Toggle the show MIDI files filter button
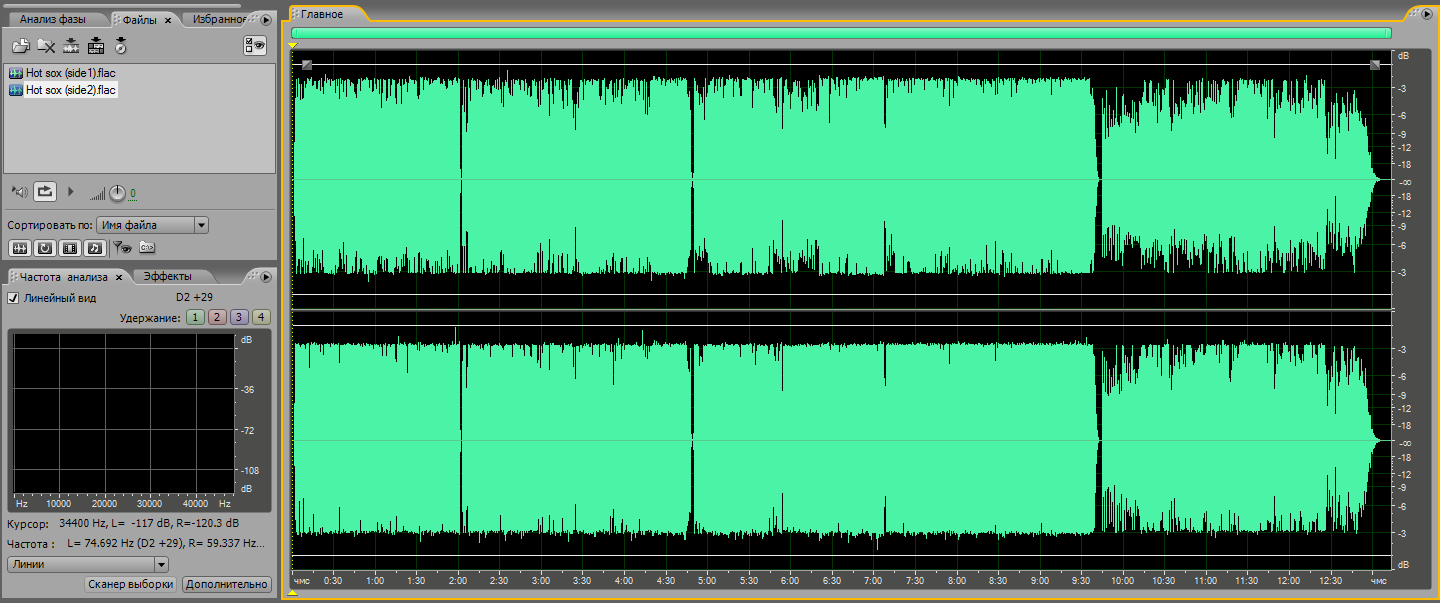Image resolution: width=1440 pixels, height=603 pixels. coord(93,247)
